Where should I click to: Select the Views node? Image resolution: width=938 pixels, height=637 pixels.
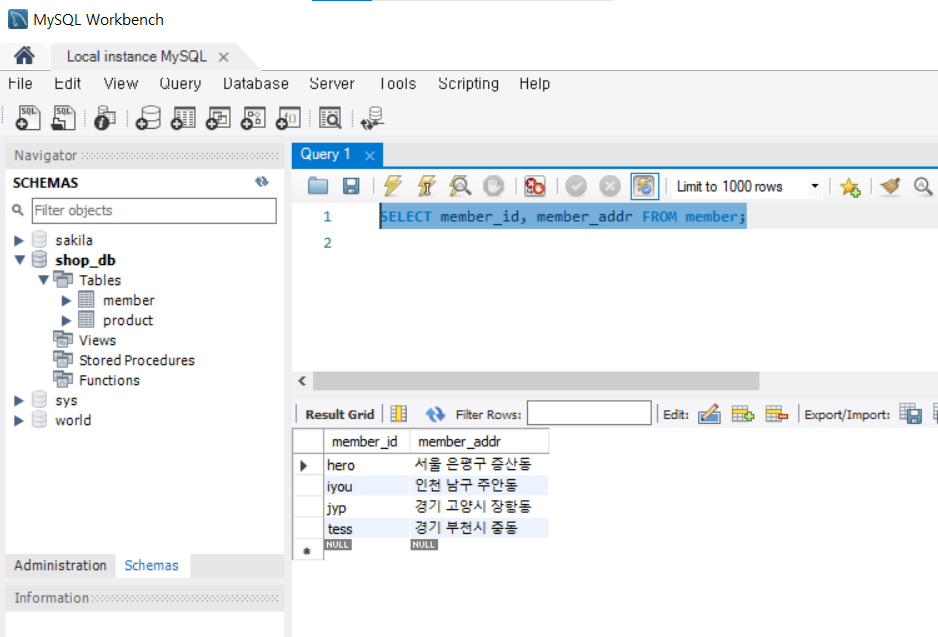98,340
